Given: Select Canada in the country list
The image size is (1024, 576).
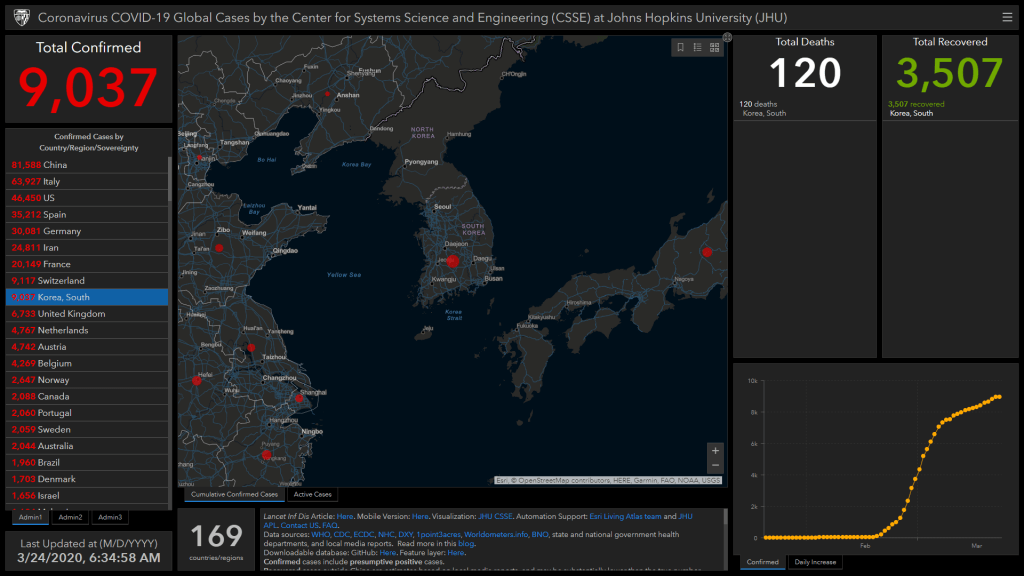Looking at the screenshot, I should click(x=87, y=396).
